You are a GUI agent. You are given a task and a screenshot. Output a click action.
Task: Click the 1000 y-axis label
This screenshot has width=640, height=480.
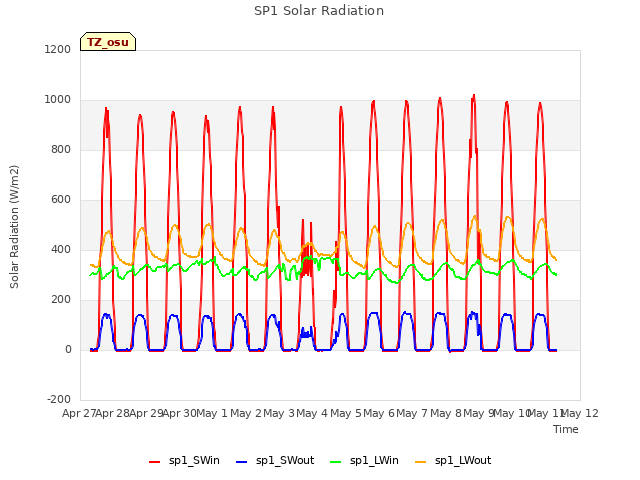pyautogui.click(x=58, y=100)
